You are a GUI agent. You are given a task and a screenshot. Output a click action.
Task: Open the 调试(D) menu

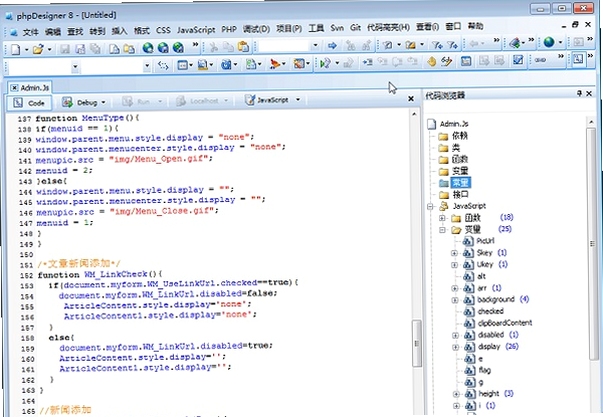tap(256, 29)
